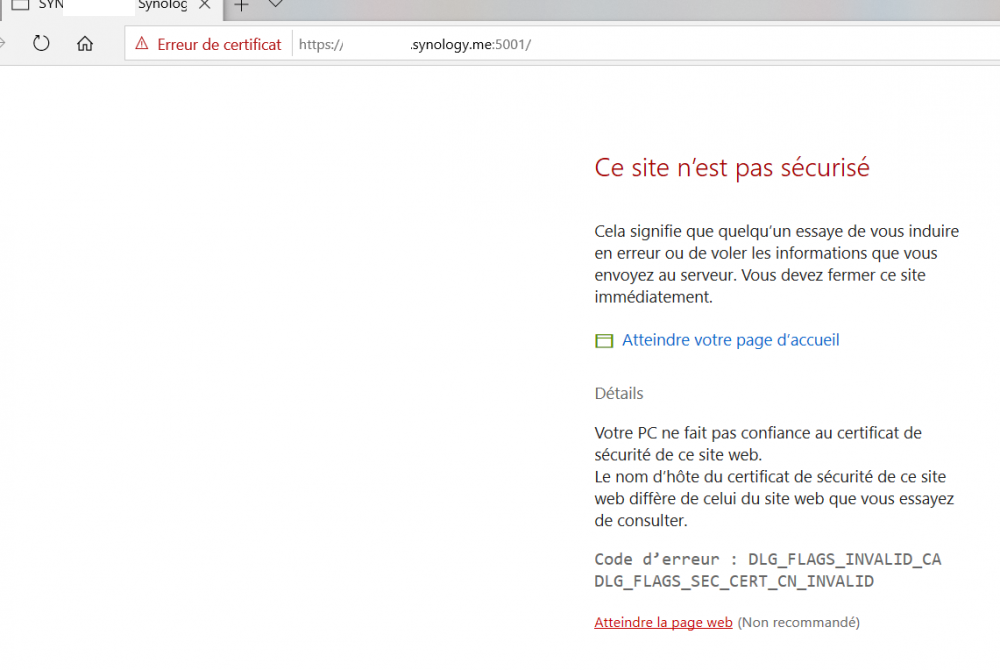The height and width of the screenshot is (670, 1000).
Task: Close the Synology tab with its X
Action: coord(205,5)
